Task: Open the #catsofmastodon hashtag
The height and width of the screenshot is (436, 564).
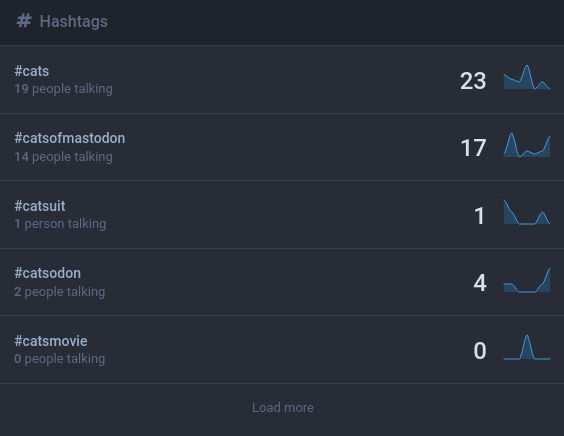Action: pos(70,138)
